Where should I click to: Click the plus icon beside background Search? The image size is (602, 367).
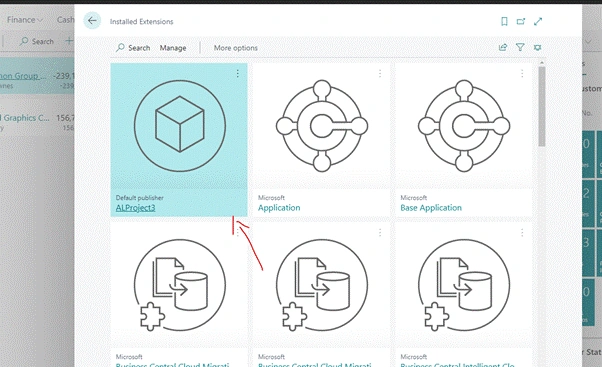(69, 40)
